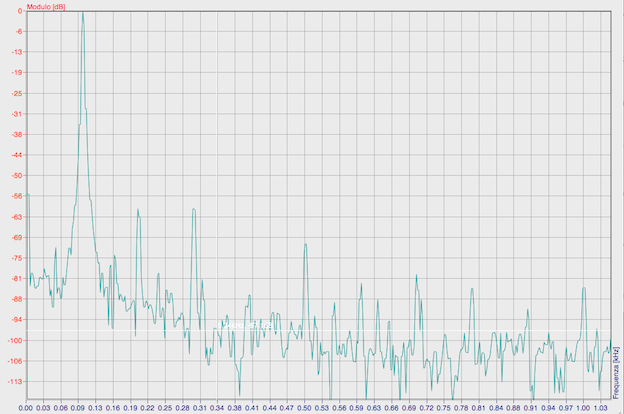Click the "1.00" frequency tick label
The height and width of the screenshot is (414, 624).
point(583,408)
